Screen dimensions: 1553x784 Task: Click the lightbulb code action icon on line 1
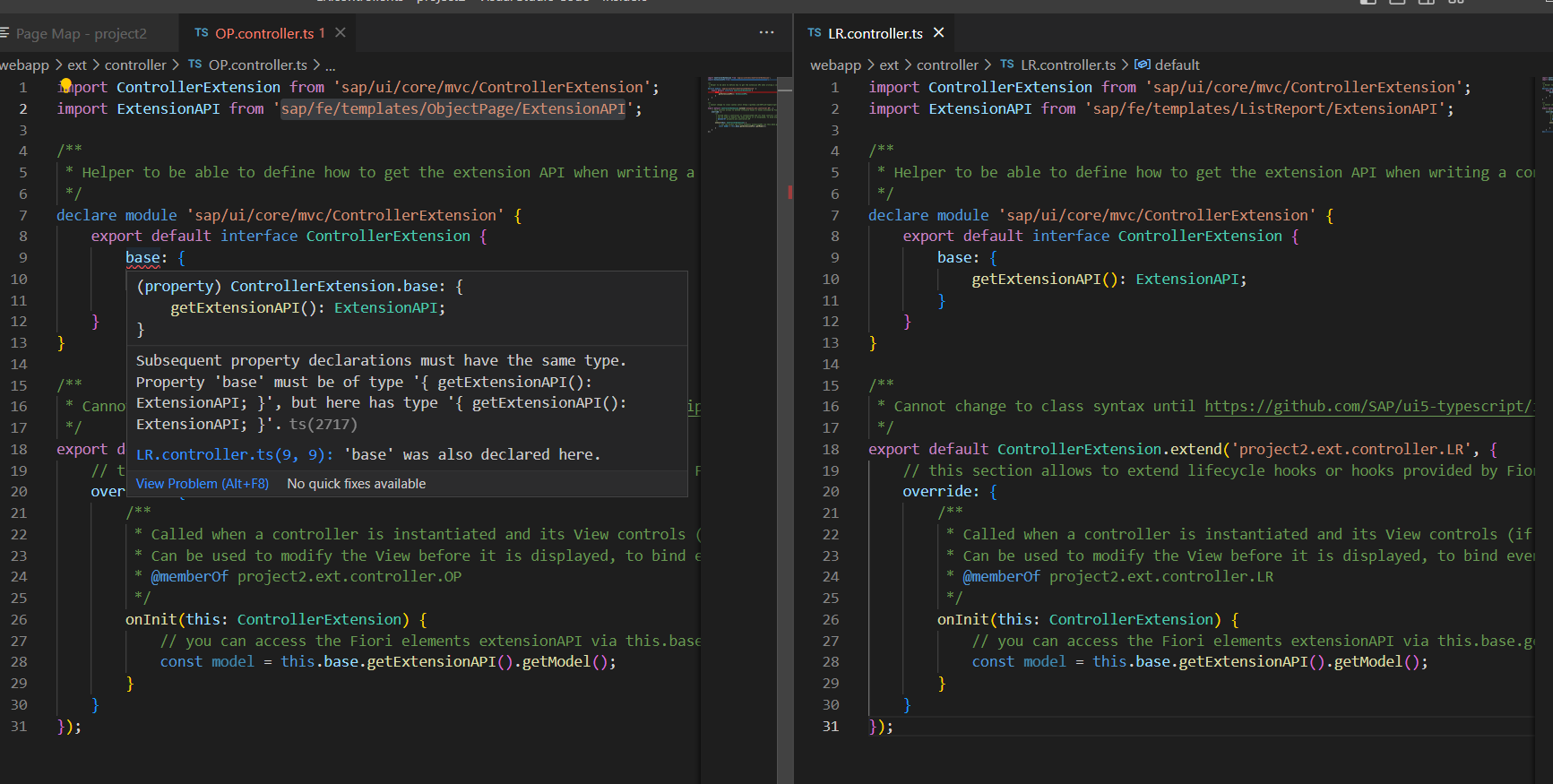pos(65,86)
